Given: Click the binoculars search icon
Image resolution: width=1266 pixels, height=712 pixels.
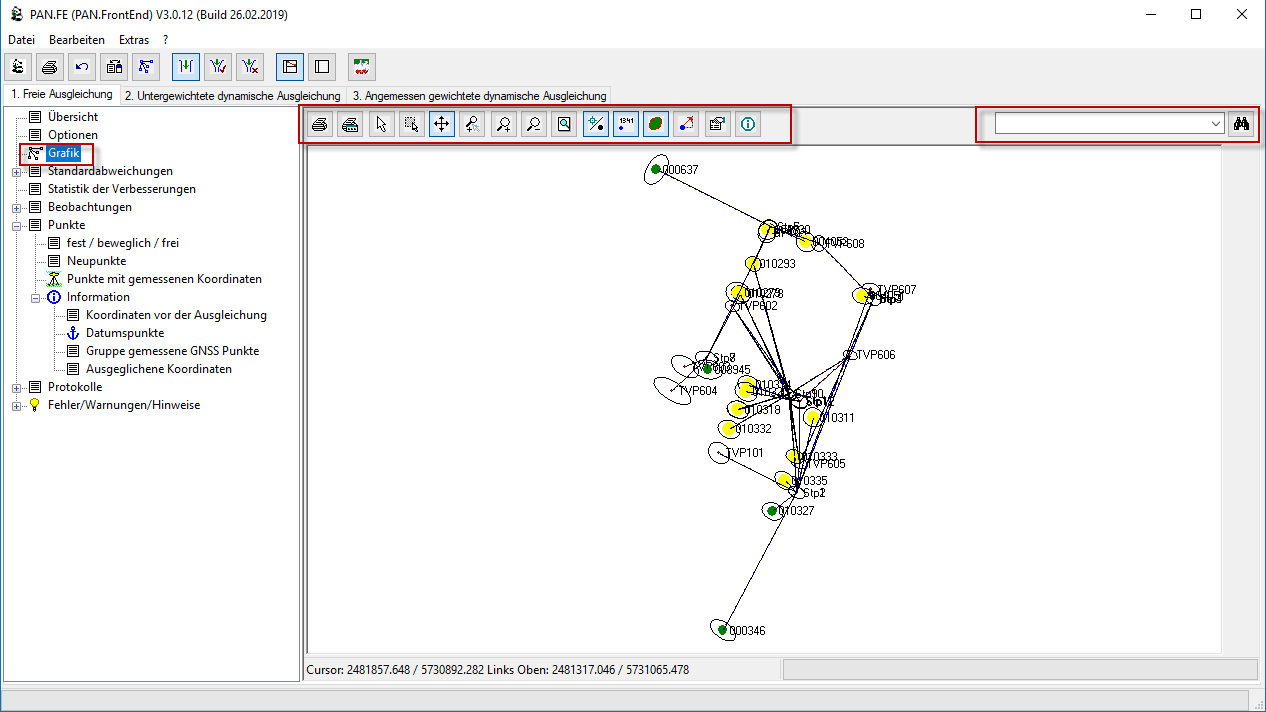Looking at the screenshot, I should coord(1242,124).
